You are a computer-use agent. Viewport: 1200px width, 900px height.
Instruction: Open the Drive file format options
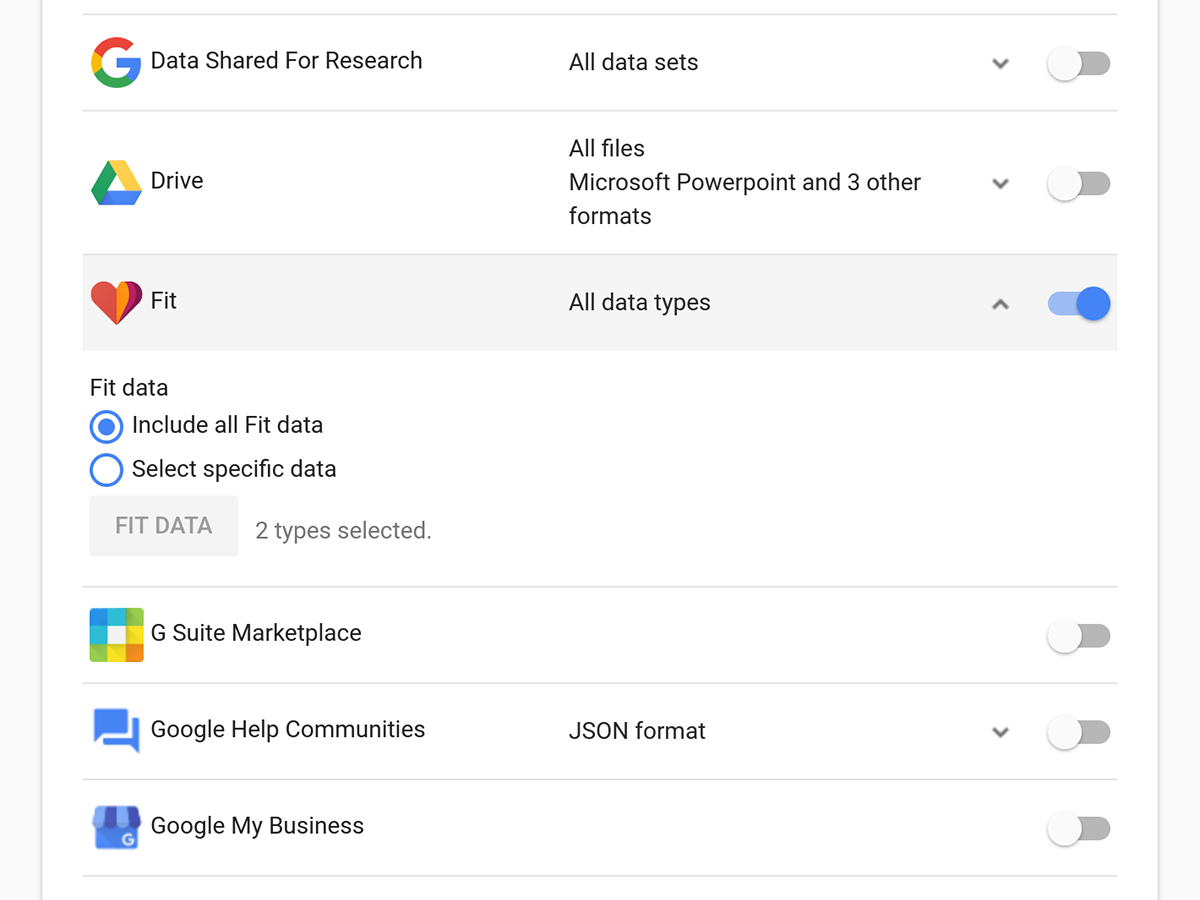click(x=1000, y=183)
